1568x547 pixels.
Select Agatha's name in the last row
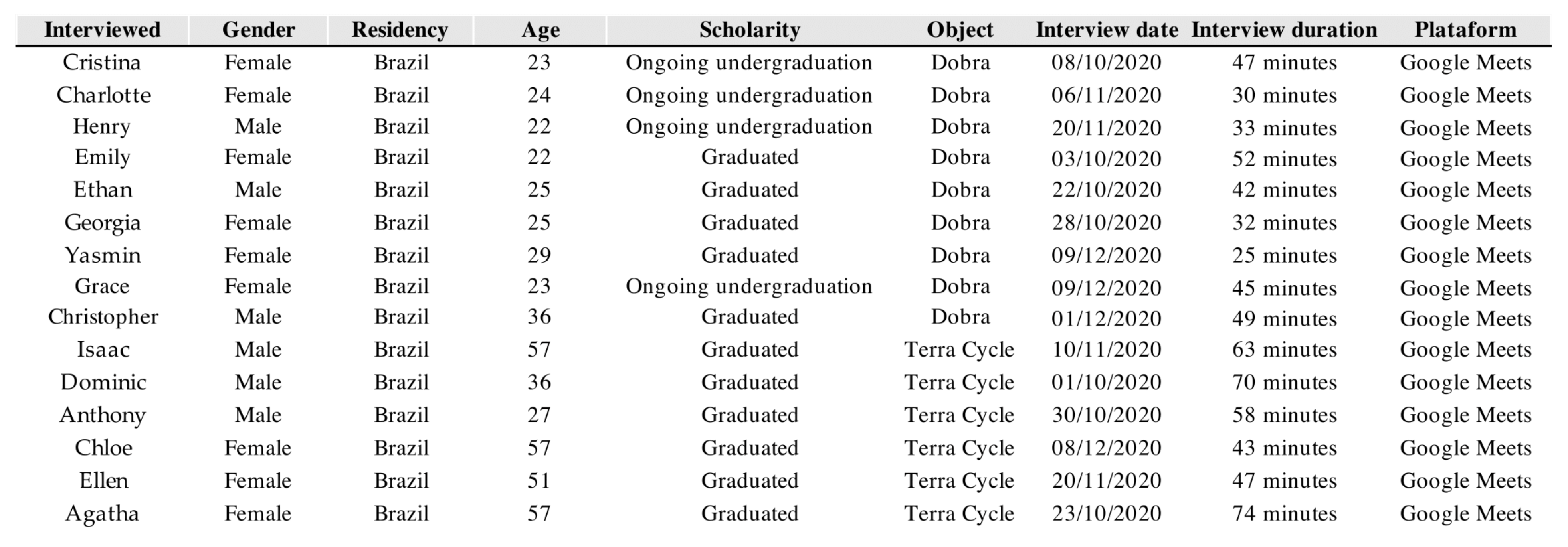click(x=102, y=513)
